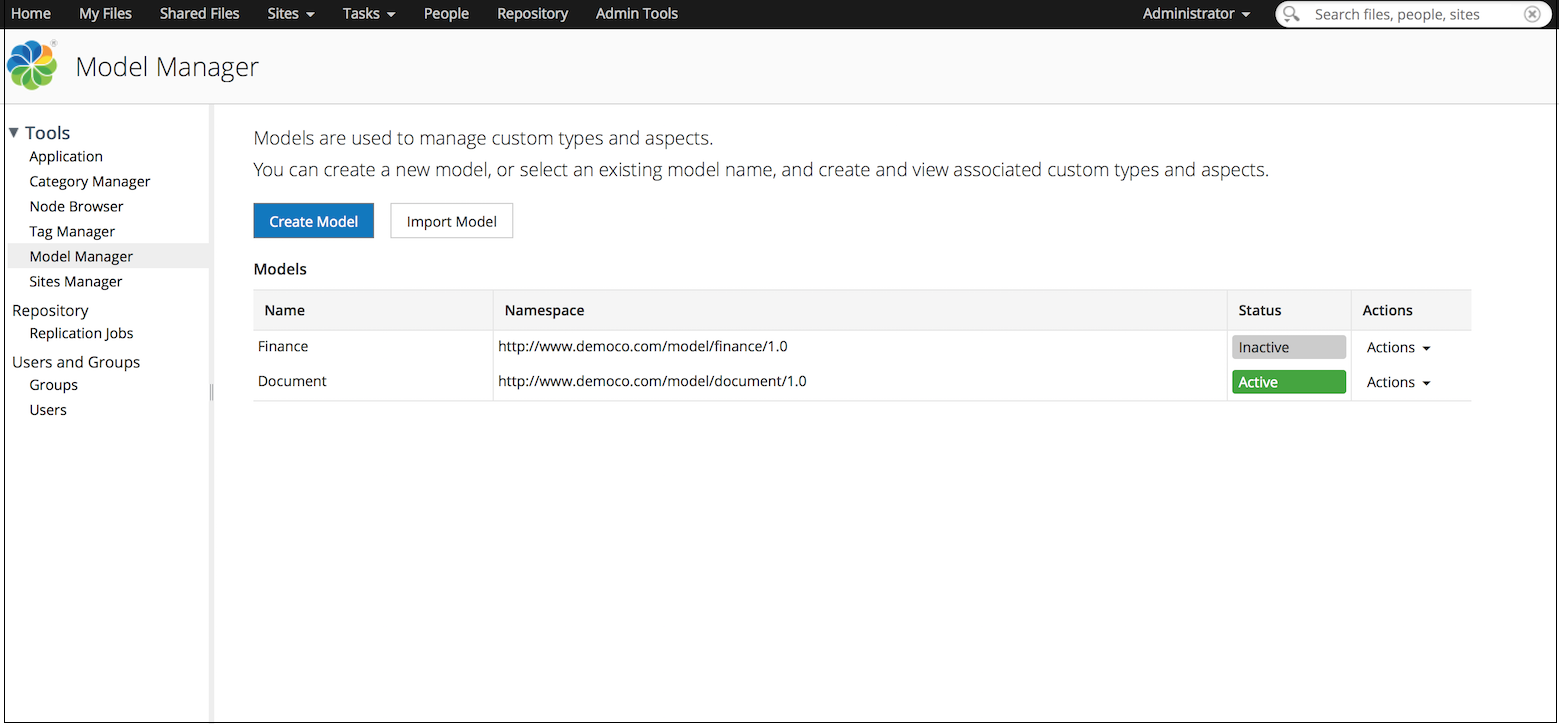
Task: Click the Create Model button
Action: [314, 221]
